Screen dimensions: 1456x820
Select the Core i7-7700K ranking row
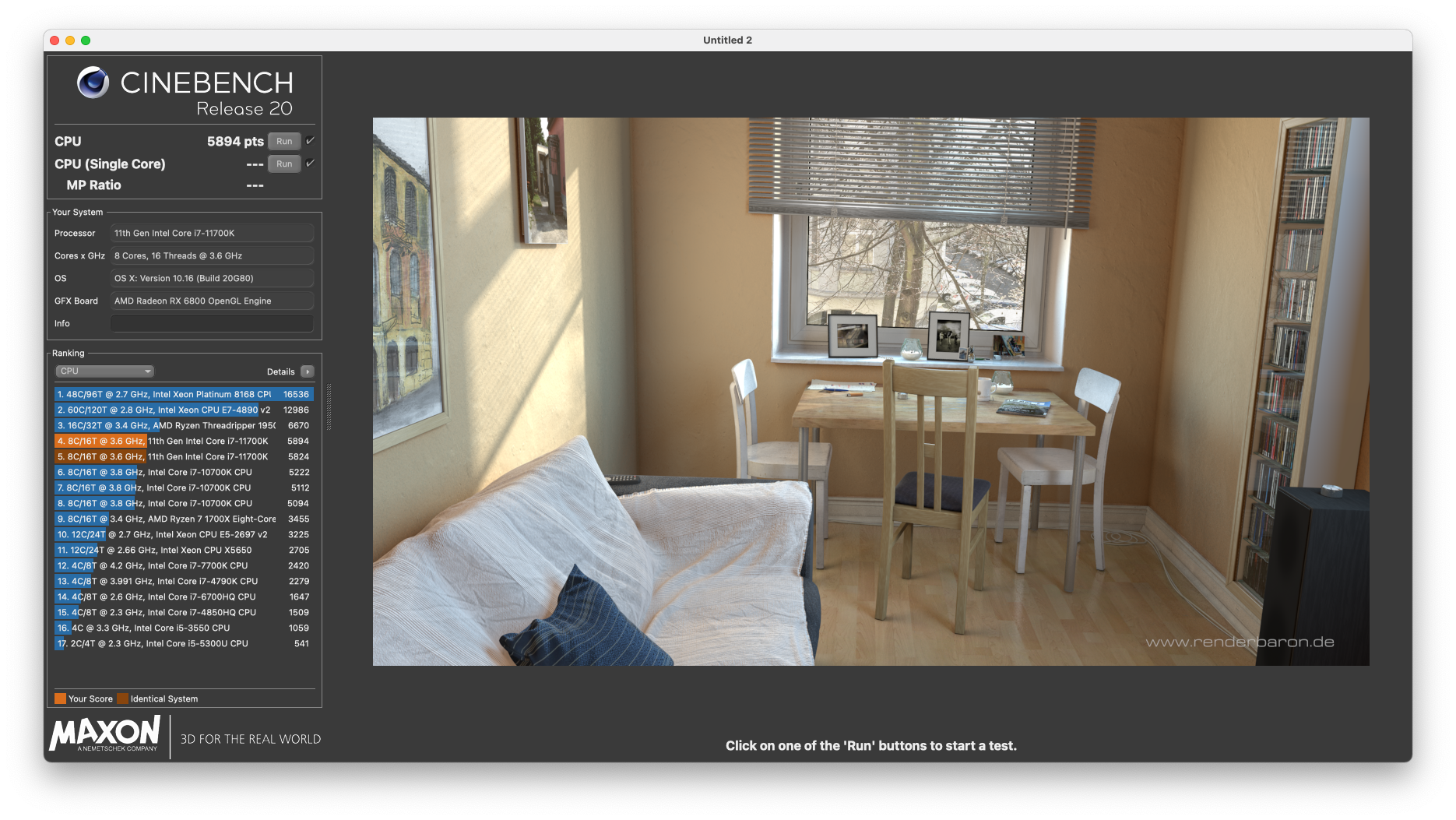[184, 565]
